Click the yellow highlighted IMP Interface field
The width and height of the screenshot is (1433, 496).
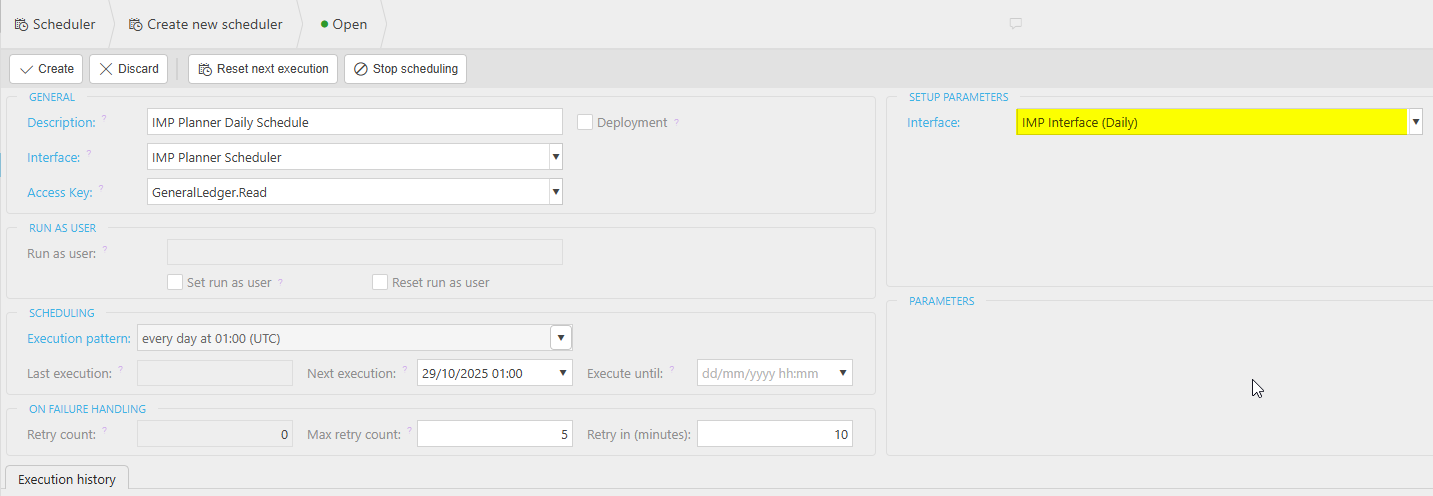(1211, 122)
